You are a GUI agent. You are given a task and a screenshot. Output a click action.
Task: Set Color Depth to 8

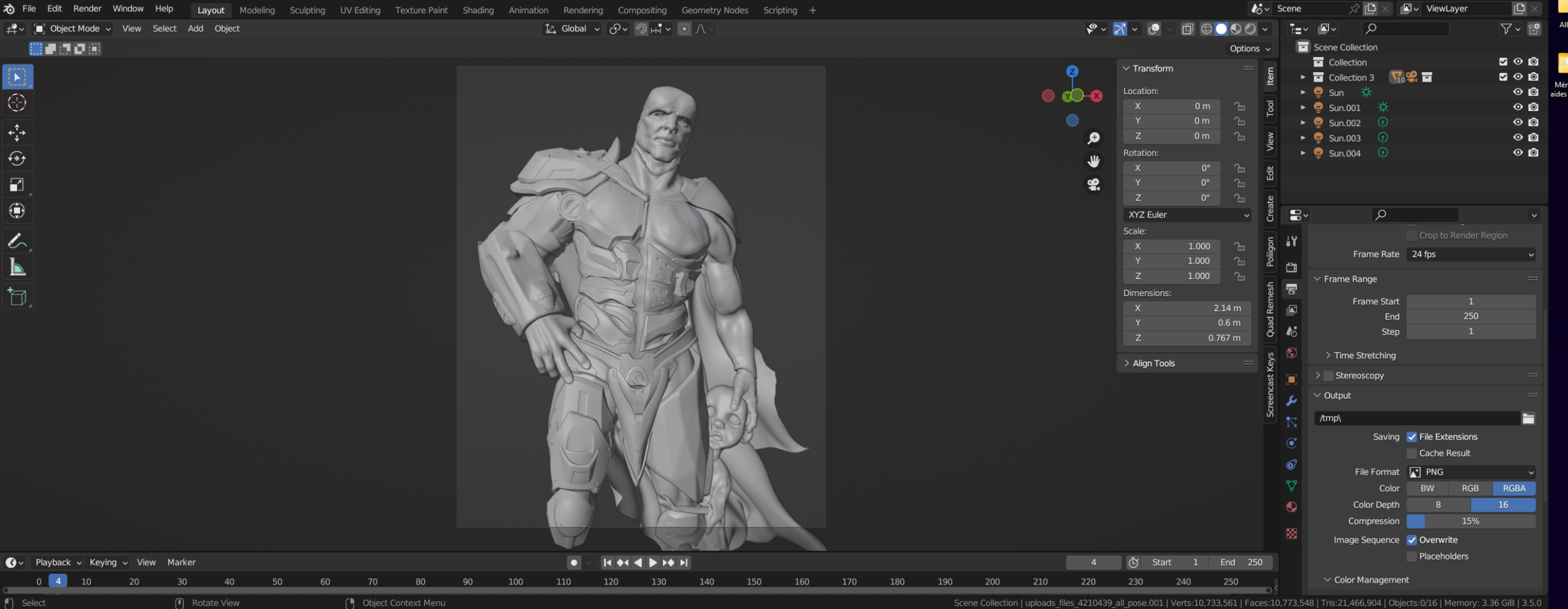point(1438,505)
